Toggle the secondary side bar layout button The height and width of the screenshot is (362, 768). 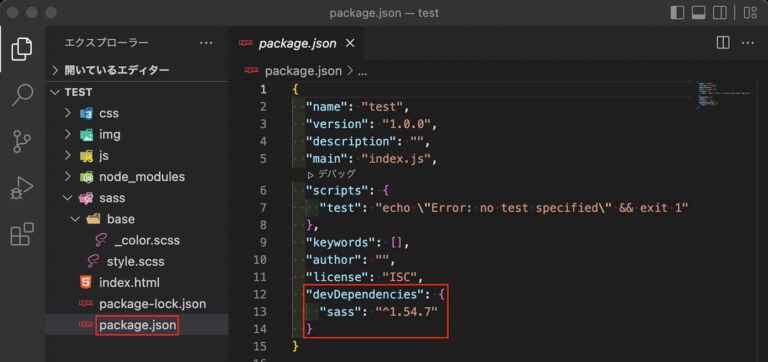(x=720, y=12)
